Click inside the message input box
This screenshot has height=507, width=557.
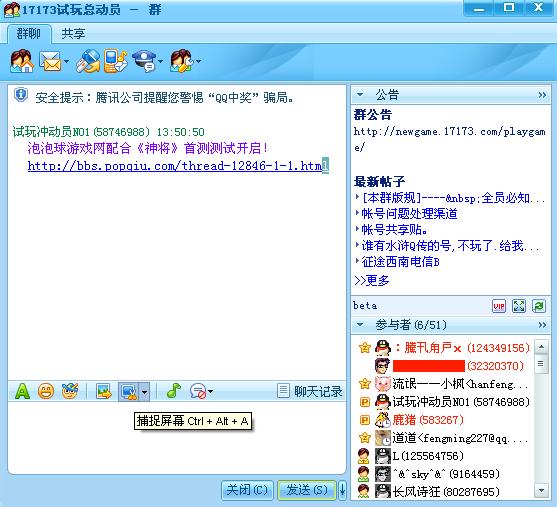(177, 439)
